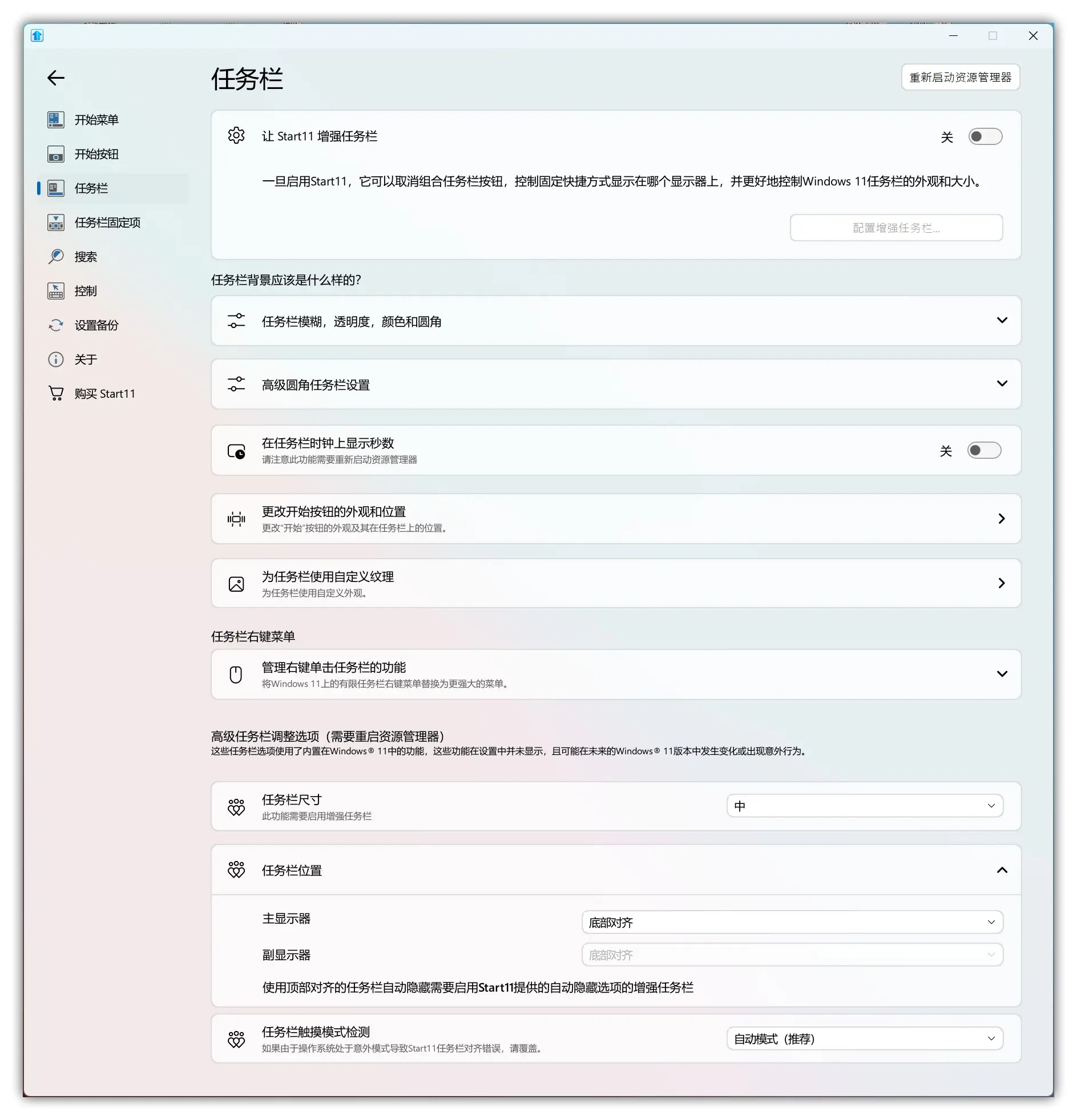Click the 设置备份 sync icon
This screenshot has width=1077, height=1120.
tap(55, 325)
